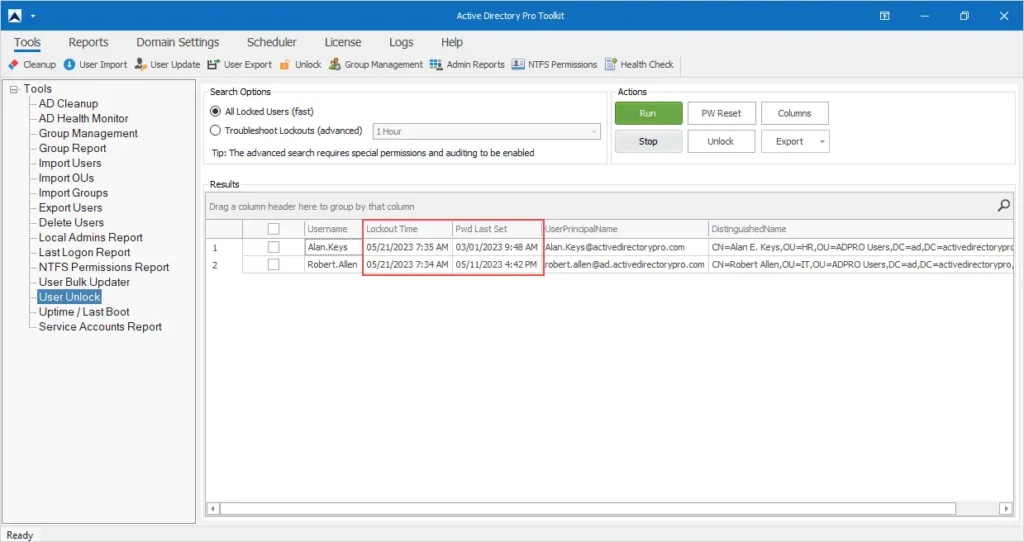Click the Stop button
The image size is (1024, 542).
click(648, 141)
